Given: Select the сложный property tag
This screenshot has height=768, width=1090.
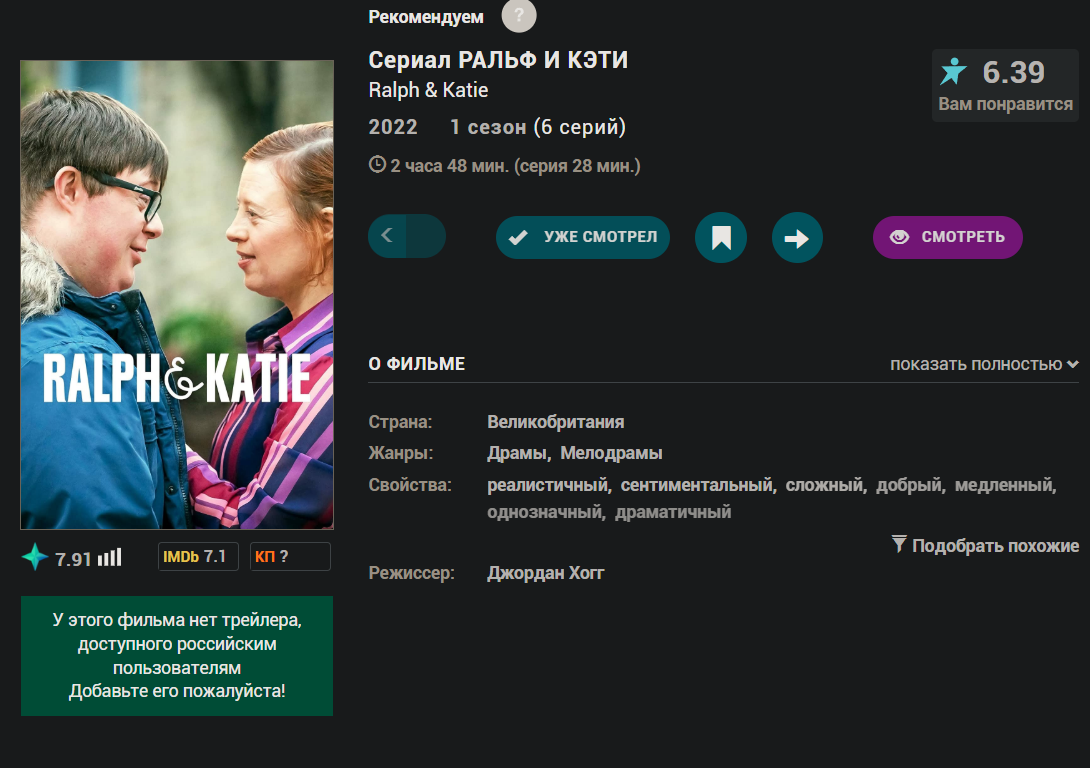Looking at the screenshot, I should pyautogui.click(x=824, y=485).
